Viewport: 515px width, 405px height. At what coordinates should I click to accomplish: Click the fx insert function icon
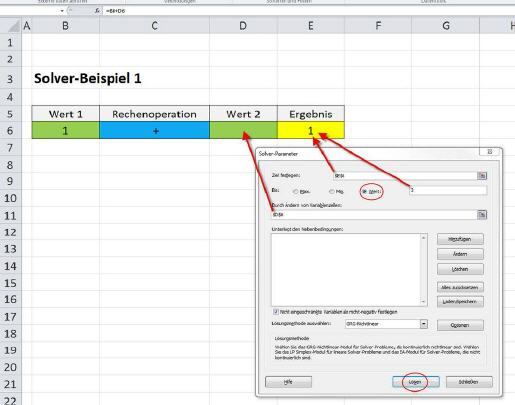[x=97, y=11]
